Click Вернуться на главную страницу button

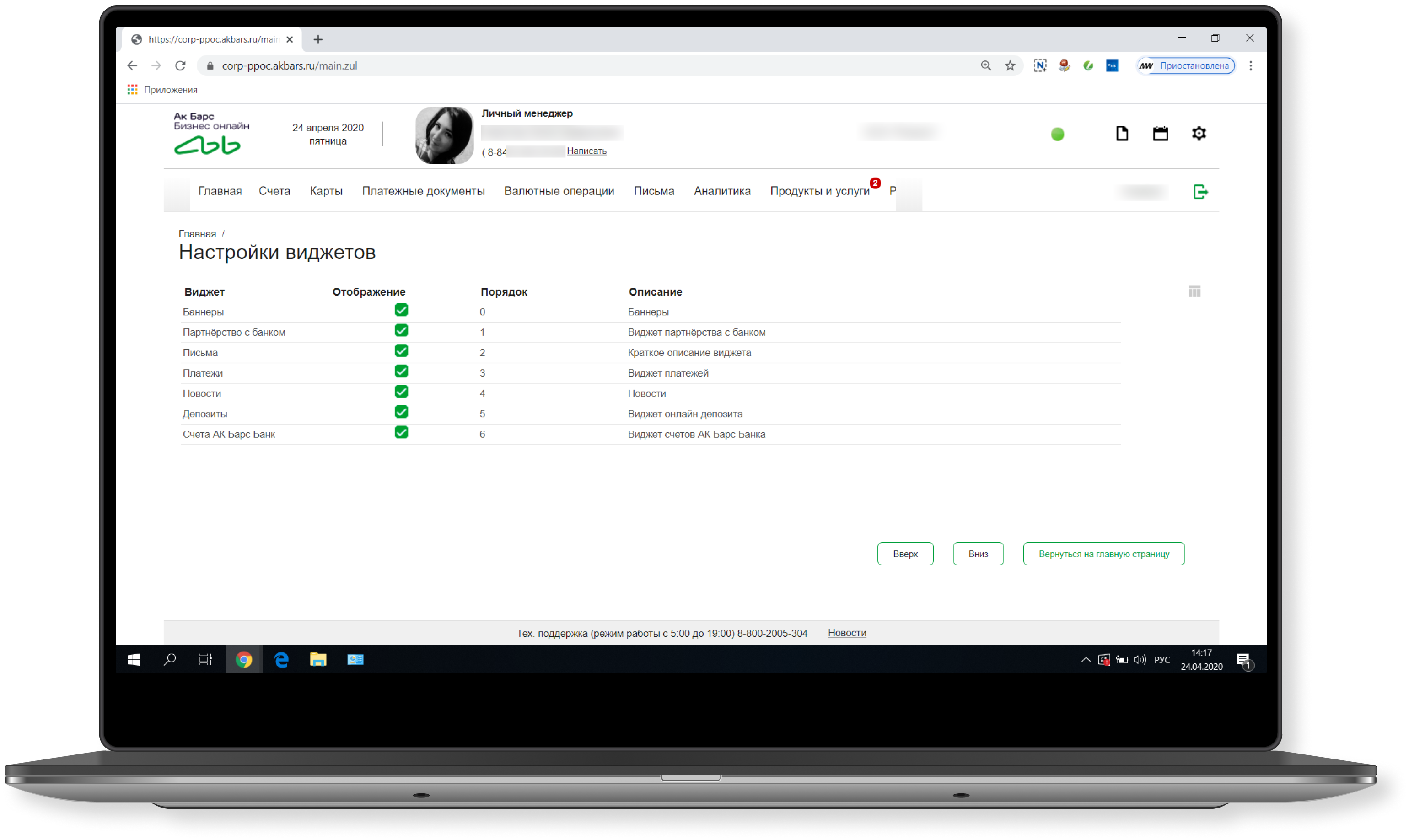[x=1103, y=554]
